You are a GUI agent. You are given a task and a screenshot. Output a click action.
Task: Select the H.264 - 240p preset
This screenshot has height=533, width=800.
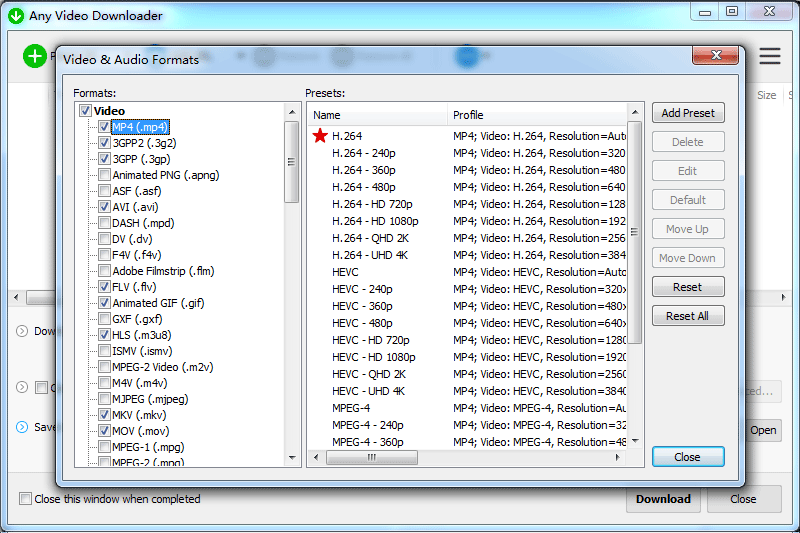click(364, 153)
